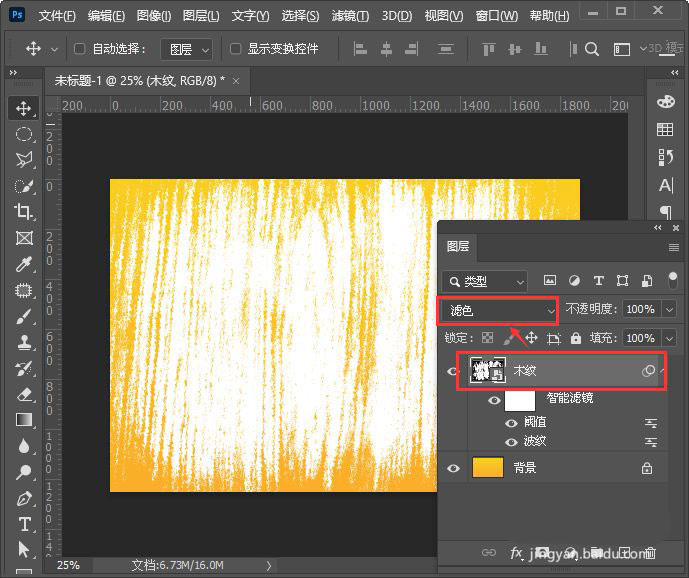This screenshot has height=578, width=689.
Task: Select the Horizontal Type tool
Action: point(24,524)
